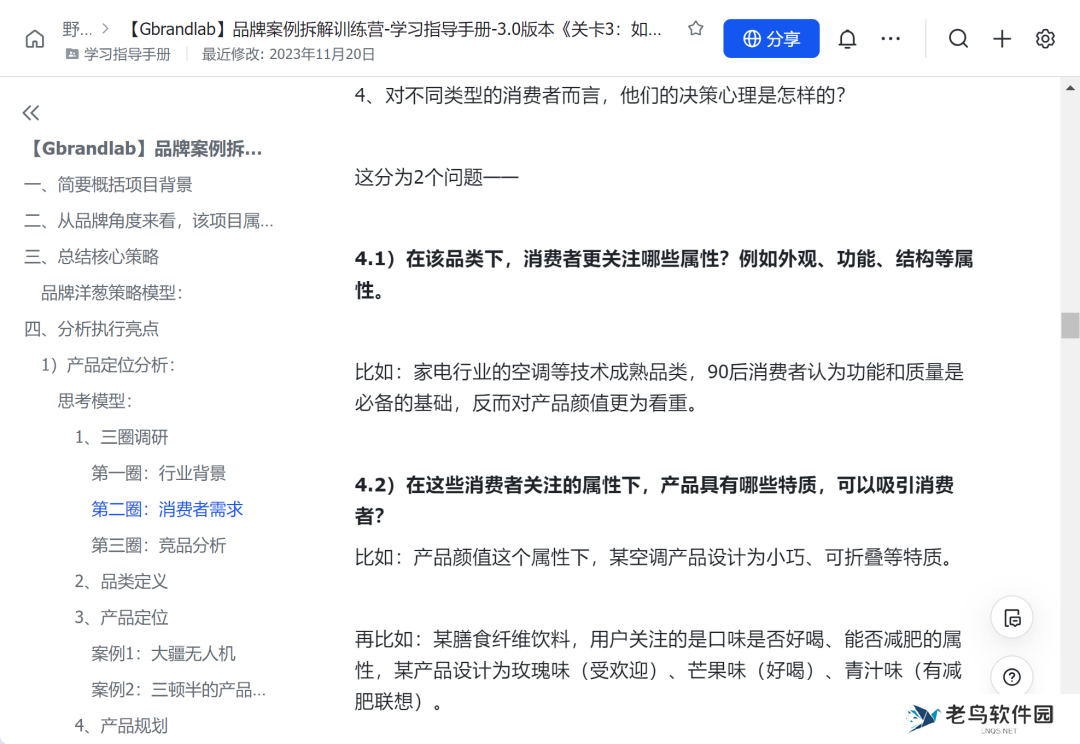The image size is (1080, 744).
Task: Create new content with the plus icon
Action: 1001,38
